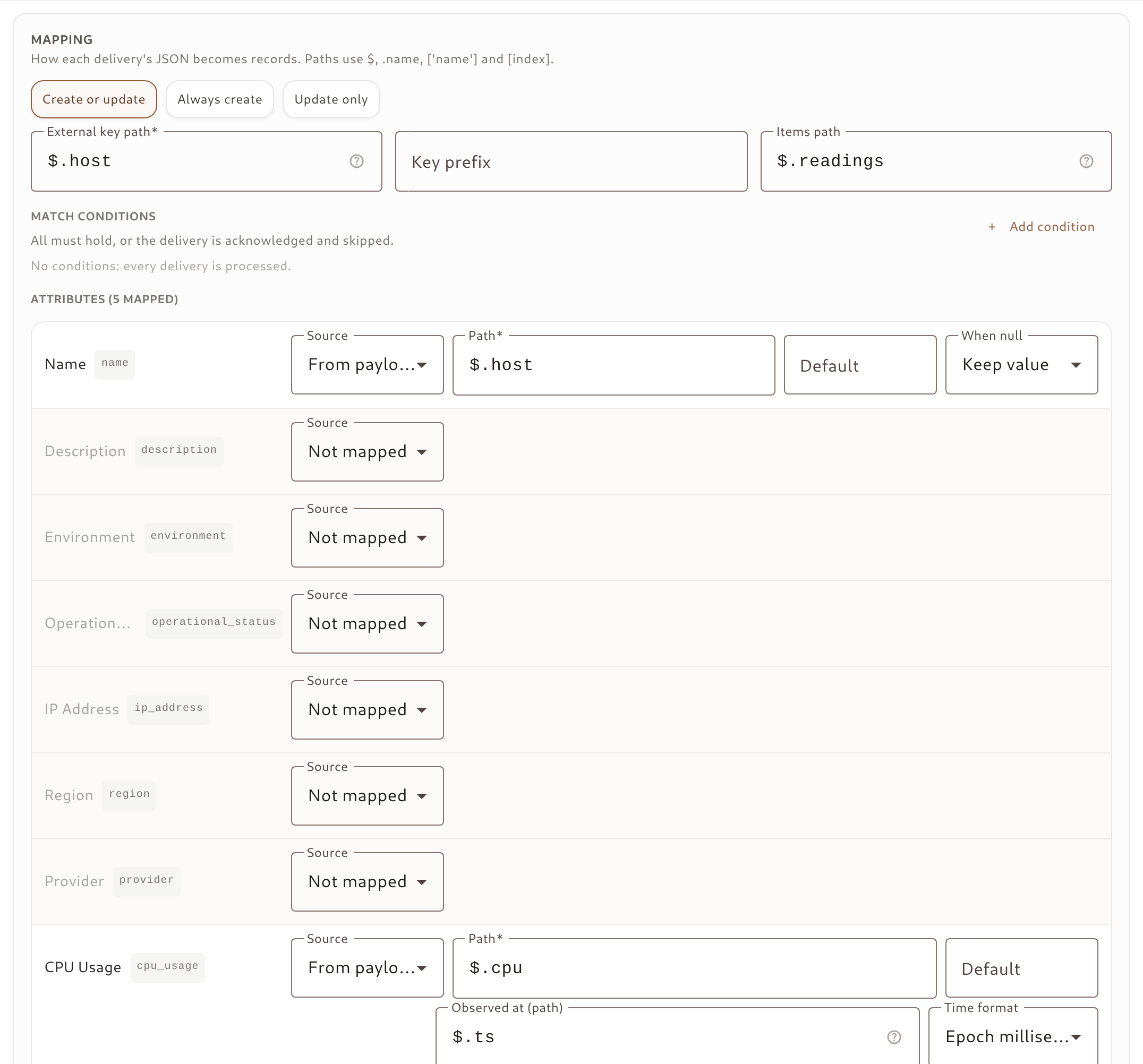This screenshot has height=1064, width=1143.
Task: Click the Path field for CPU Usage
Action: 695,968
